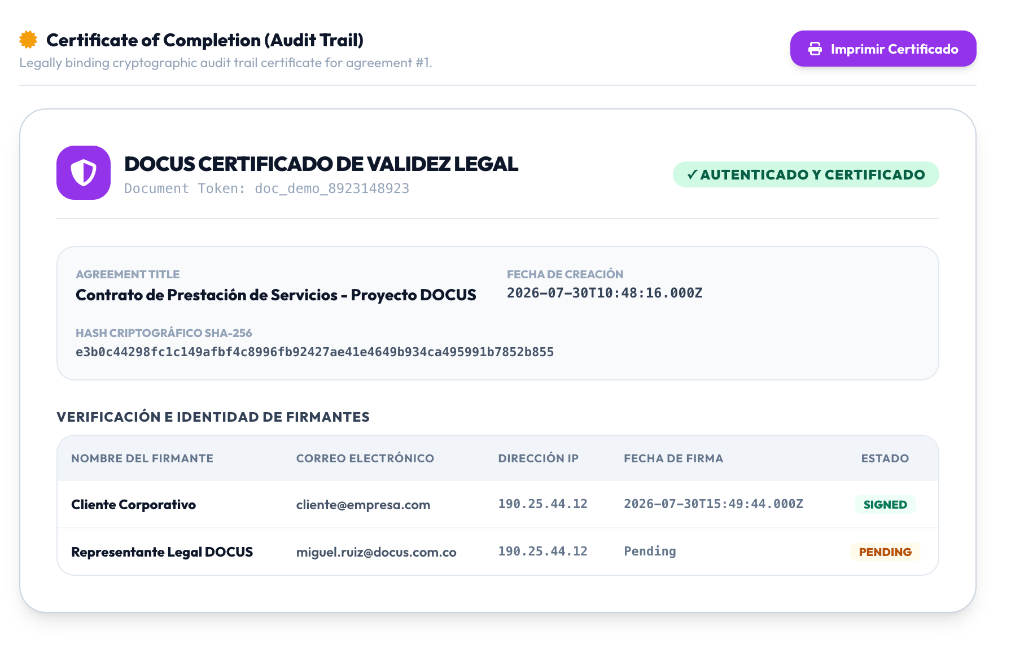Screen dimensions: 1024x661
Task: Click the orange certificate seal icon
Action: click(x=28, y=40)
